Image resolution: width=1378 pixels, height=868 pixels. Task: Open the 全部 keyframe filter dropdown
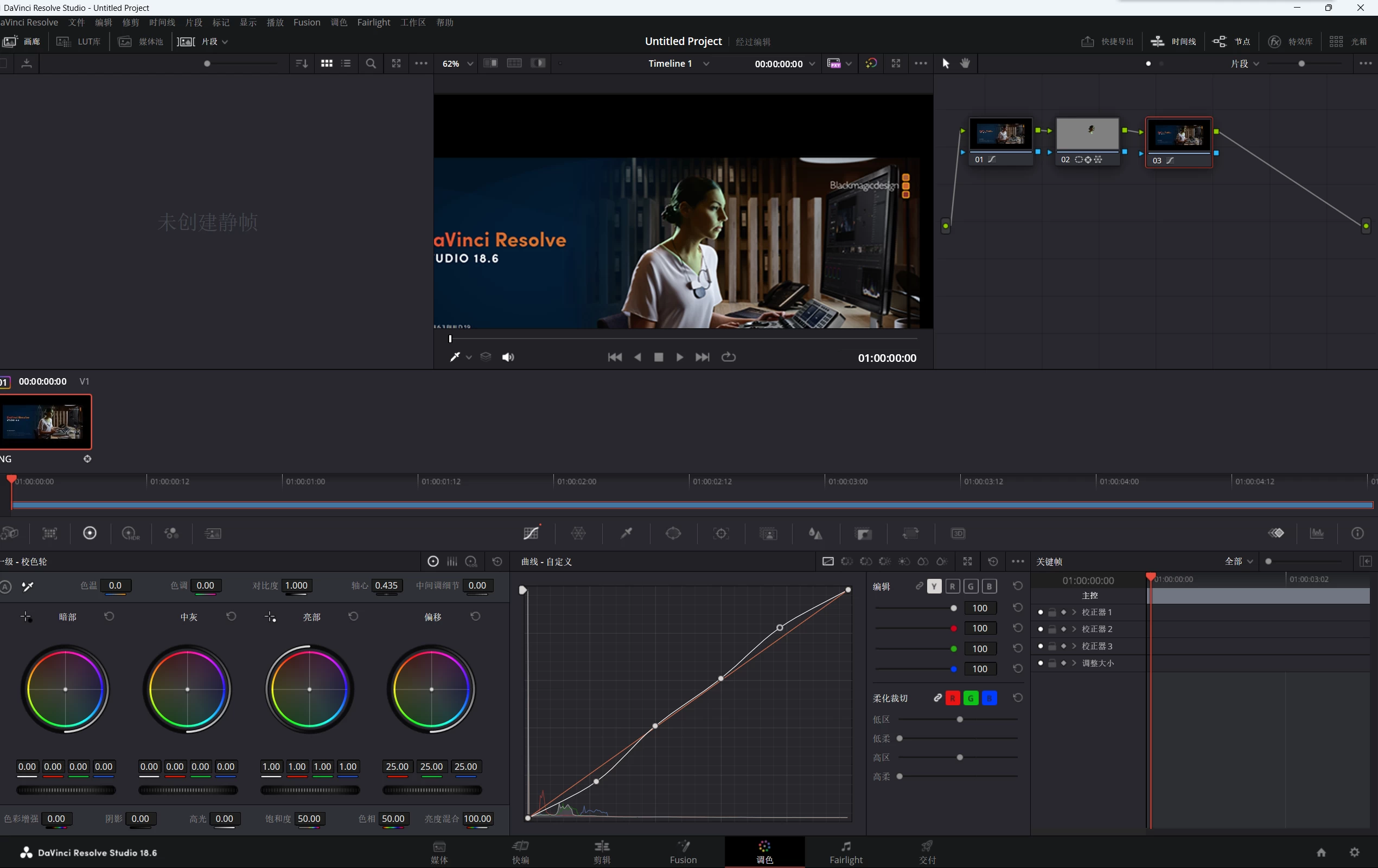coord(1239,561)
